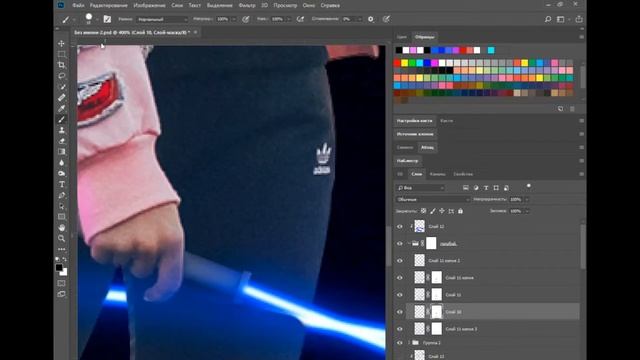The height and width of the screenshot is (360, 640).
Task: Open the smoothing percentage dropdown
Action: 359,19
